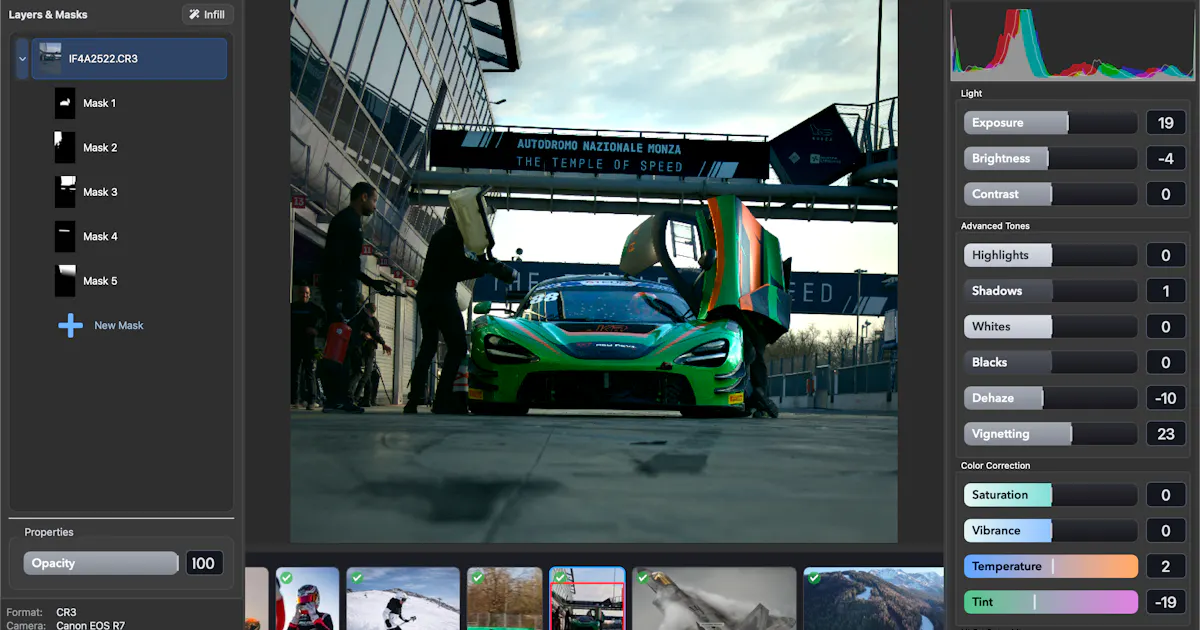Adjust the Tint slider
This screenshot has height=630, width=1200.
[x=1051, y=602]
